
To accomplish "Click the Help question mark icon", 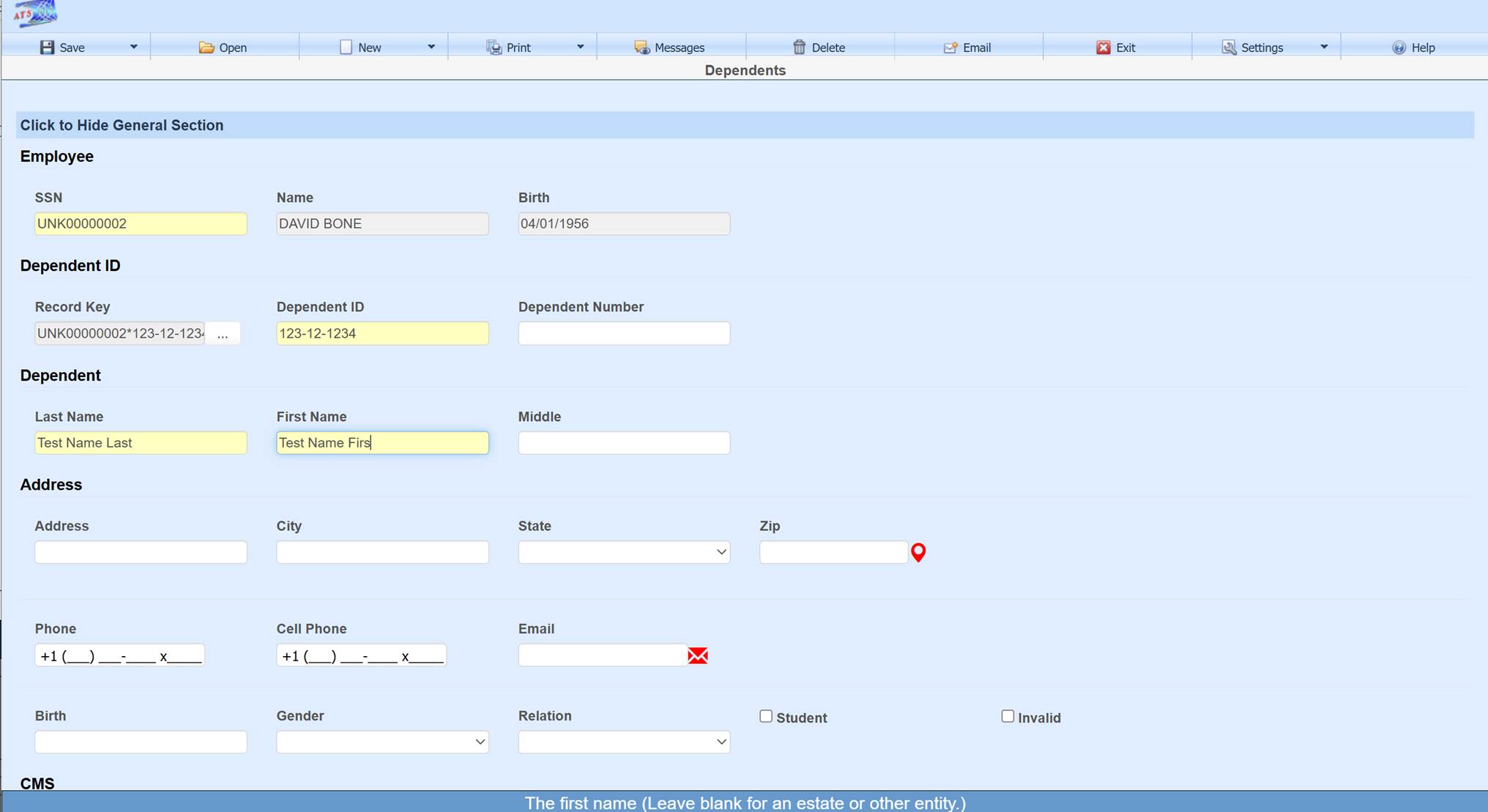I will coord(1399,48).
